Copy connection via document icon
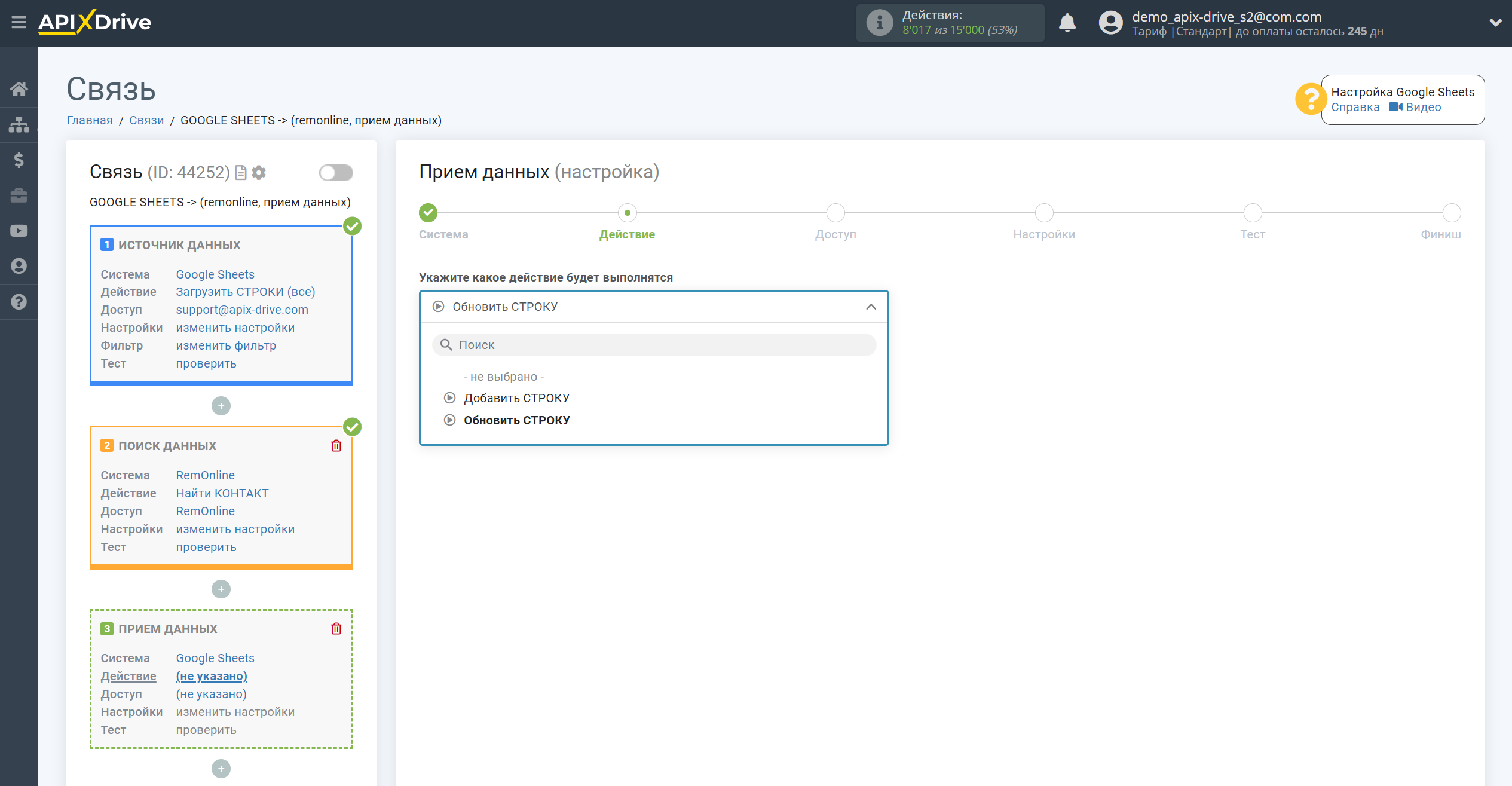Screen dimensions: 1512x786 [241, 173]
